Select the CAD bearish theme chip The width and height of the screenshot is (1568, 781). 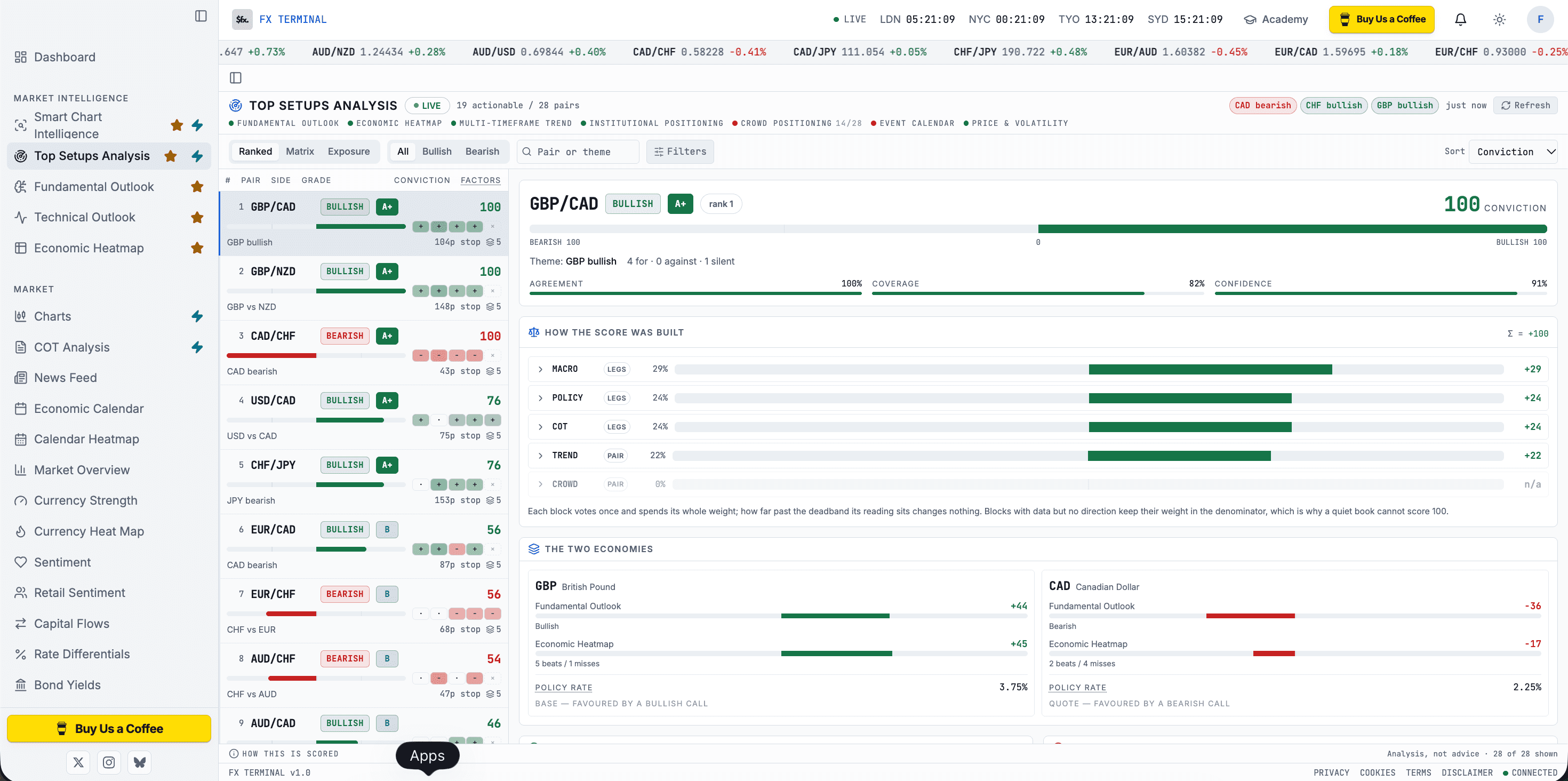tap(1262, 105)
